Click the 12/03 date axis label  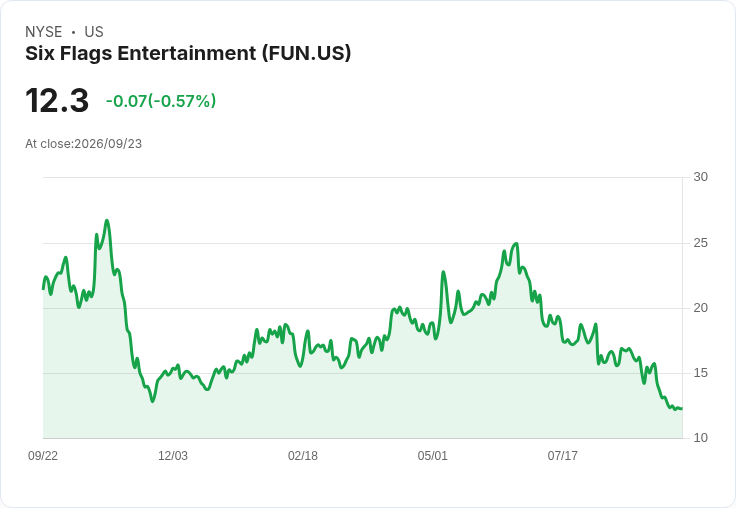[173, 456]
